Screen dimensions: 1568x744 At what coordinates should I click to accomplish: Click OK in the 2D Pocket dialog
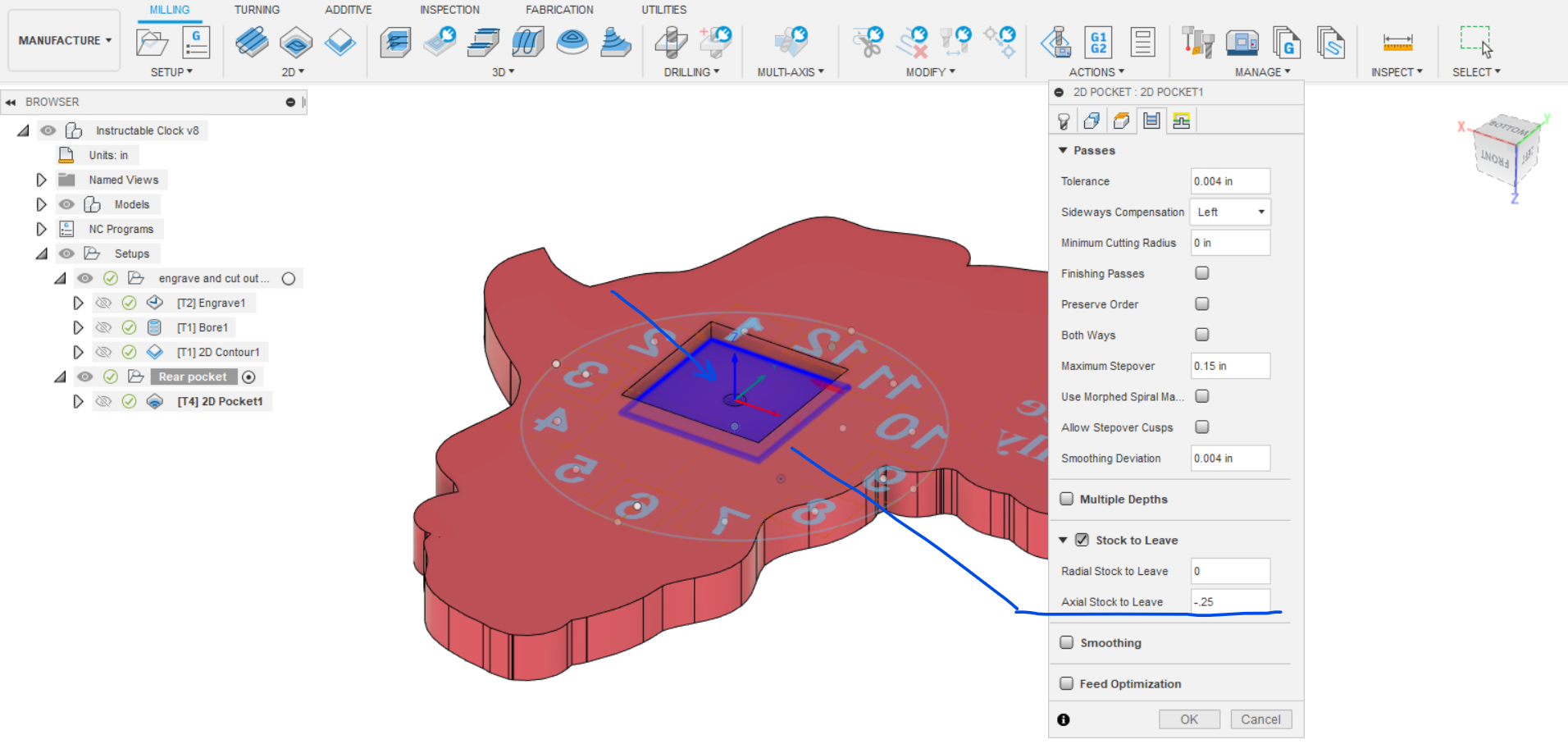[x=1189, y=719]
